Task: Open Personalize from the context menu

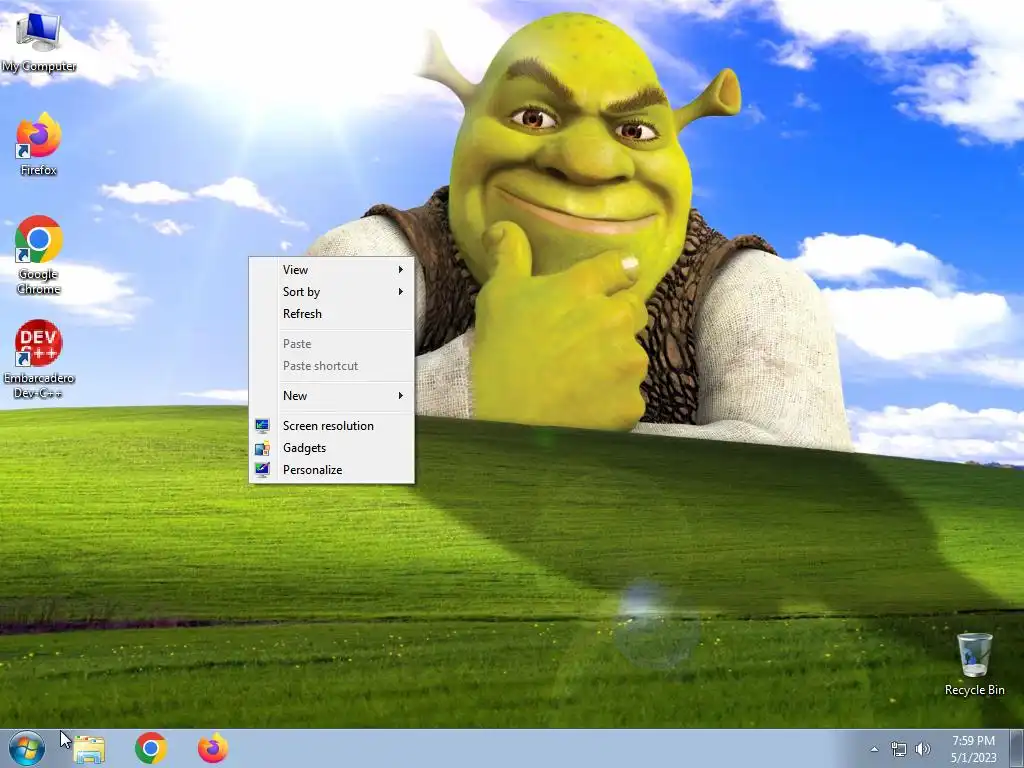Action: (332, 470)
